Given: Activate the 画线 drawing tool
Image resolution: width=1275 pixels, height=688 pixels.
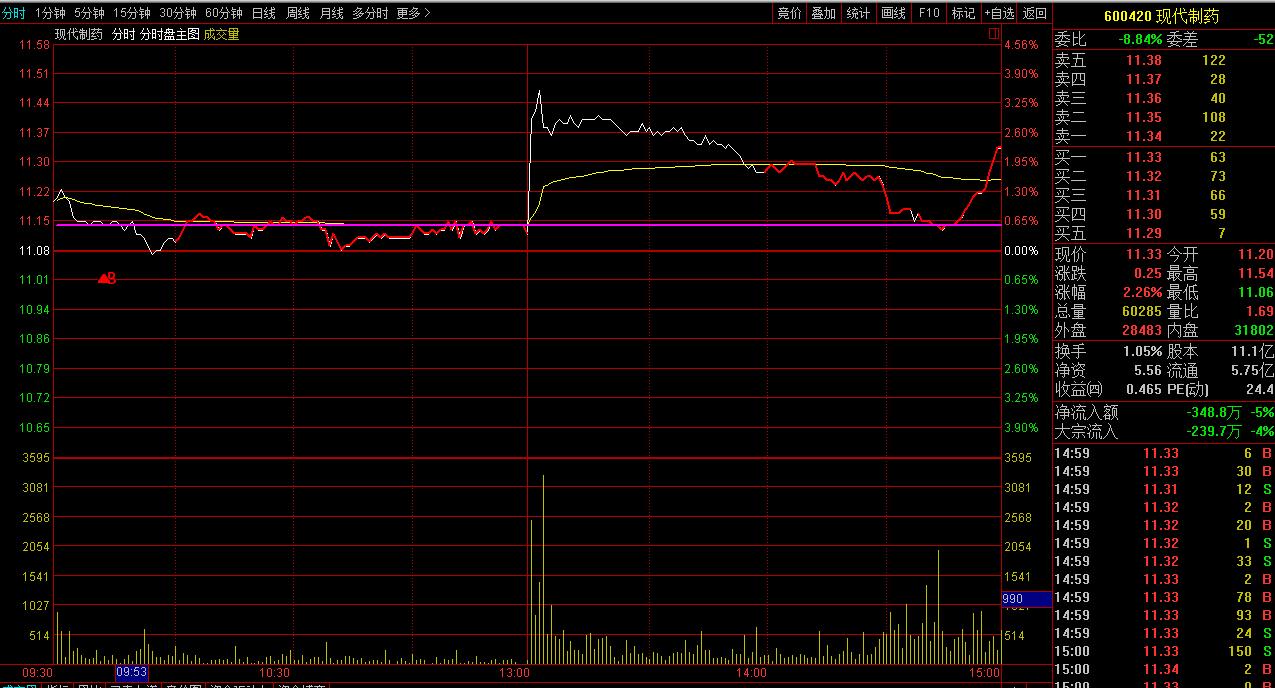Looking at the screenshot, I should pyautogui.click(x=893, y=13).
